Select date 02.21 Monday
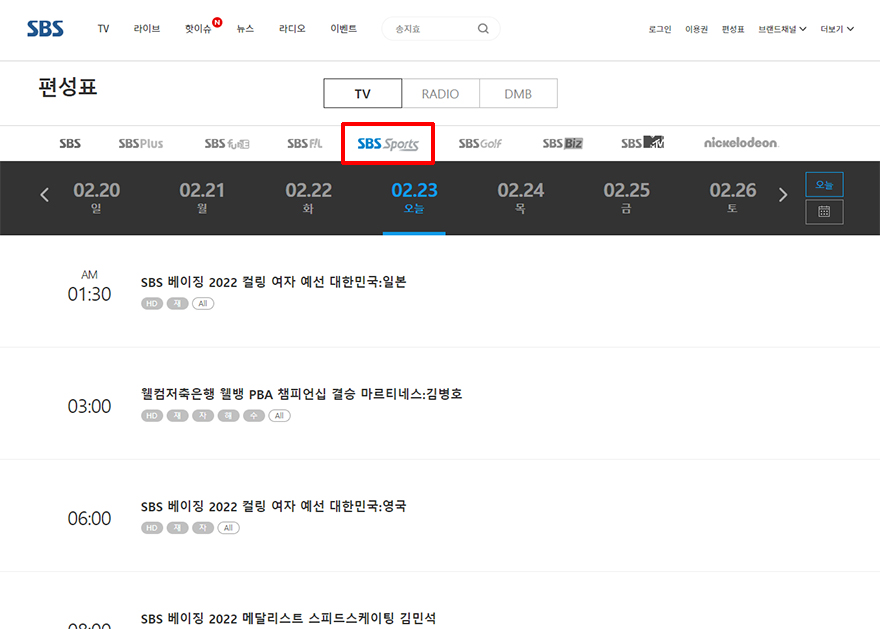 202,198
